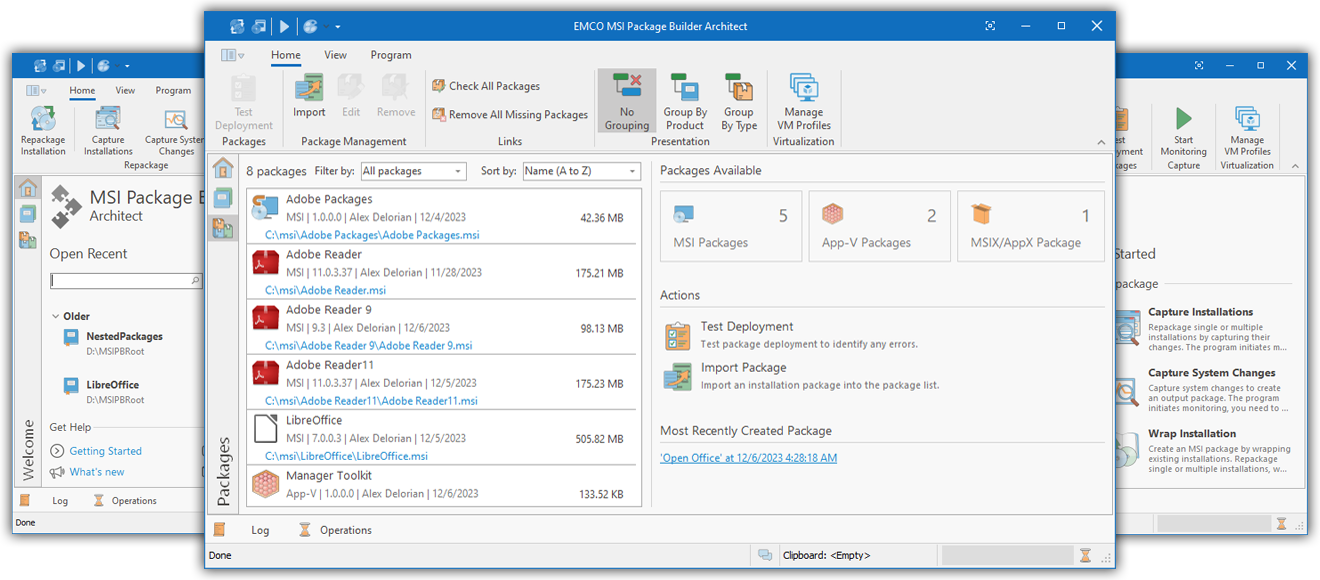
Task: Open the Filter by All packages dropdown
Action: click(413, 171)
